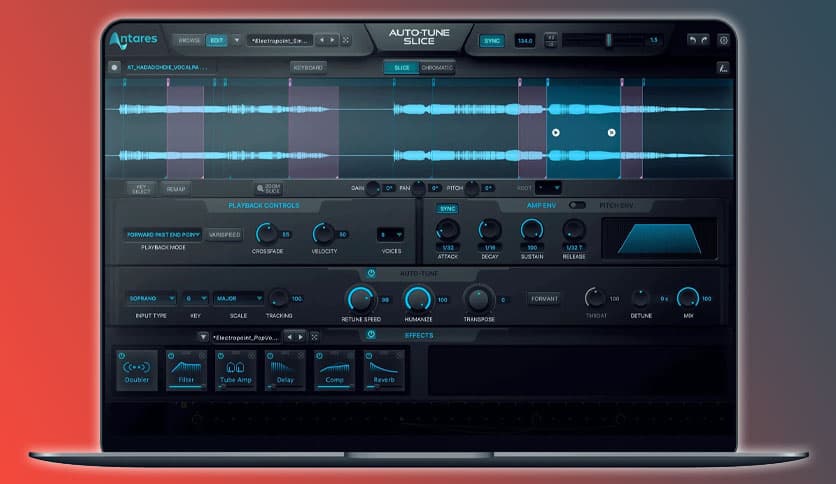The height and width of the screenshot is (484, 836).
Task: Click the Crossfade knob
Action: [x=267, y=233]
